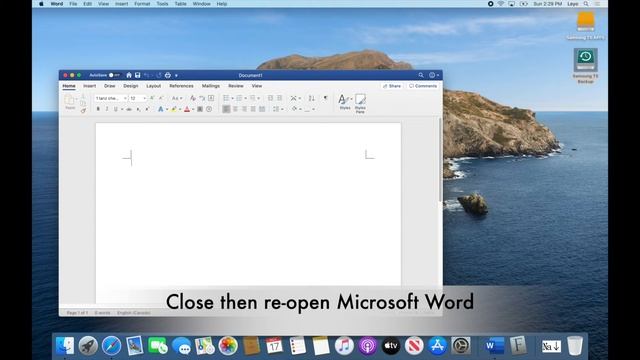The height and width of the screenshot is (360, 640).
Task: Click the Home icon in Word's title bar
Action: (x=129, y=75)
